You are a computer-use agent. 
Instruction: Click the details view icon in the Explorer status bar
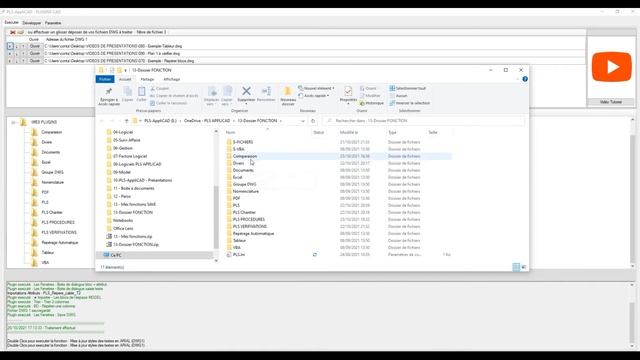click(x=516, y=267)
